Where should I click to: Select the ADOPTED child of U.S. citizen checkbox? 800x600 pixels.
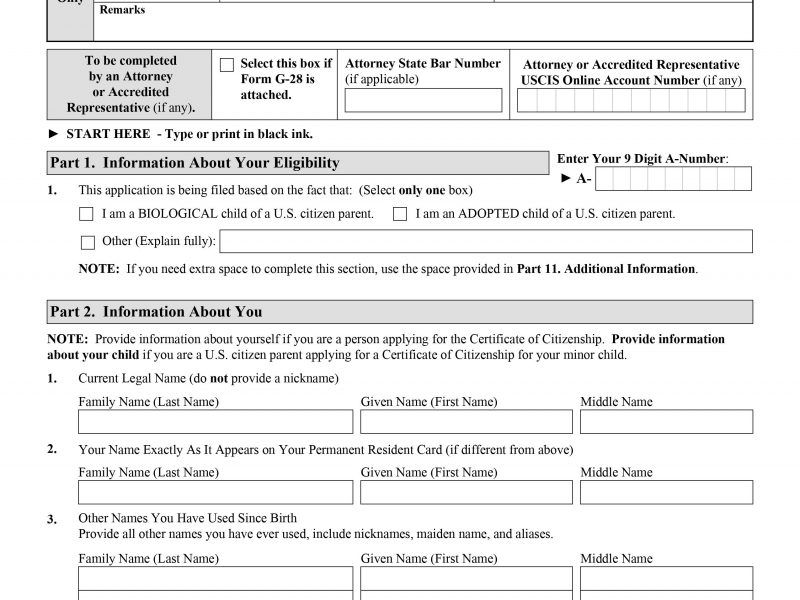(x=399, y=214)
